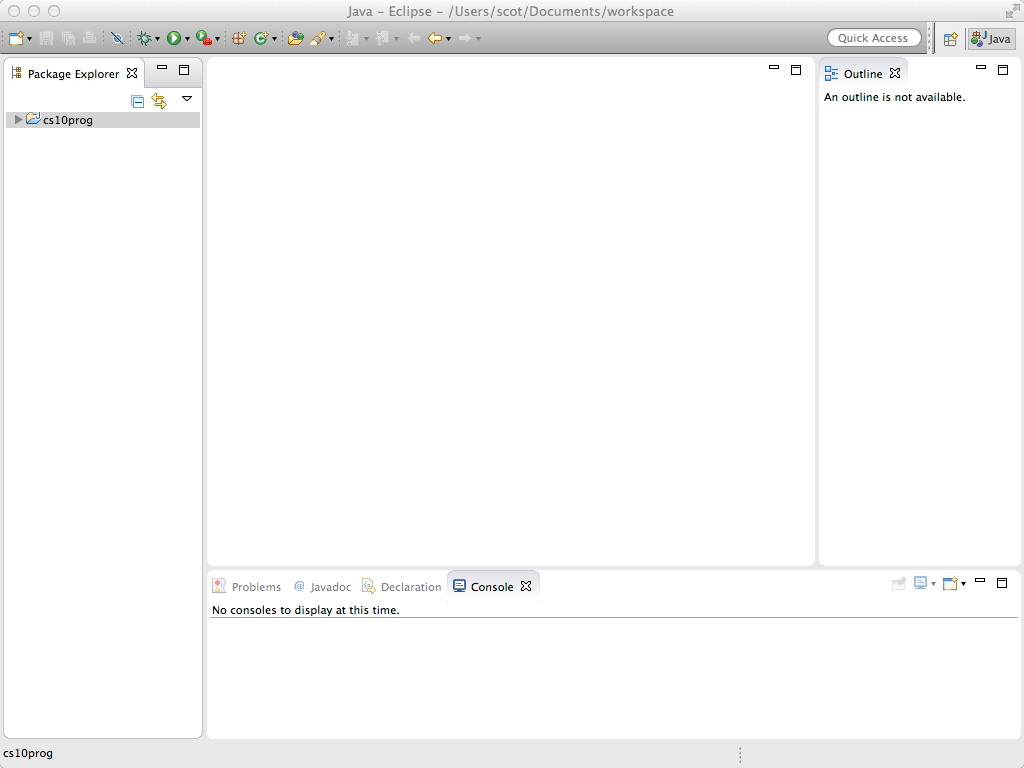Image resolution: width=1024 pixels, height=768 pixels.
Task: Minimize the Package Explorer panel
Action: [x=162, y=68]
